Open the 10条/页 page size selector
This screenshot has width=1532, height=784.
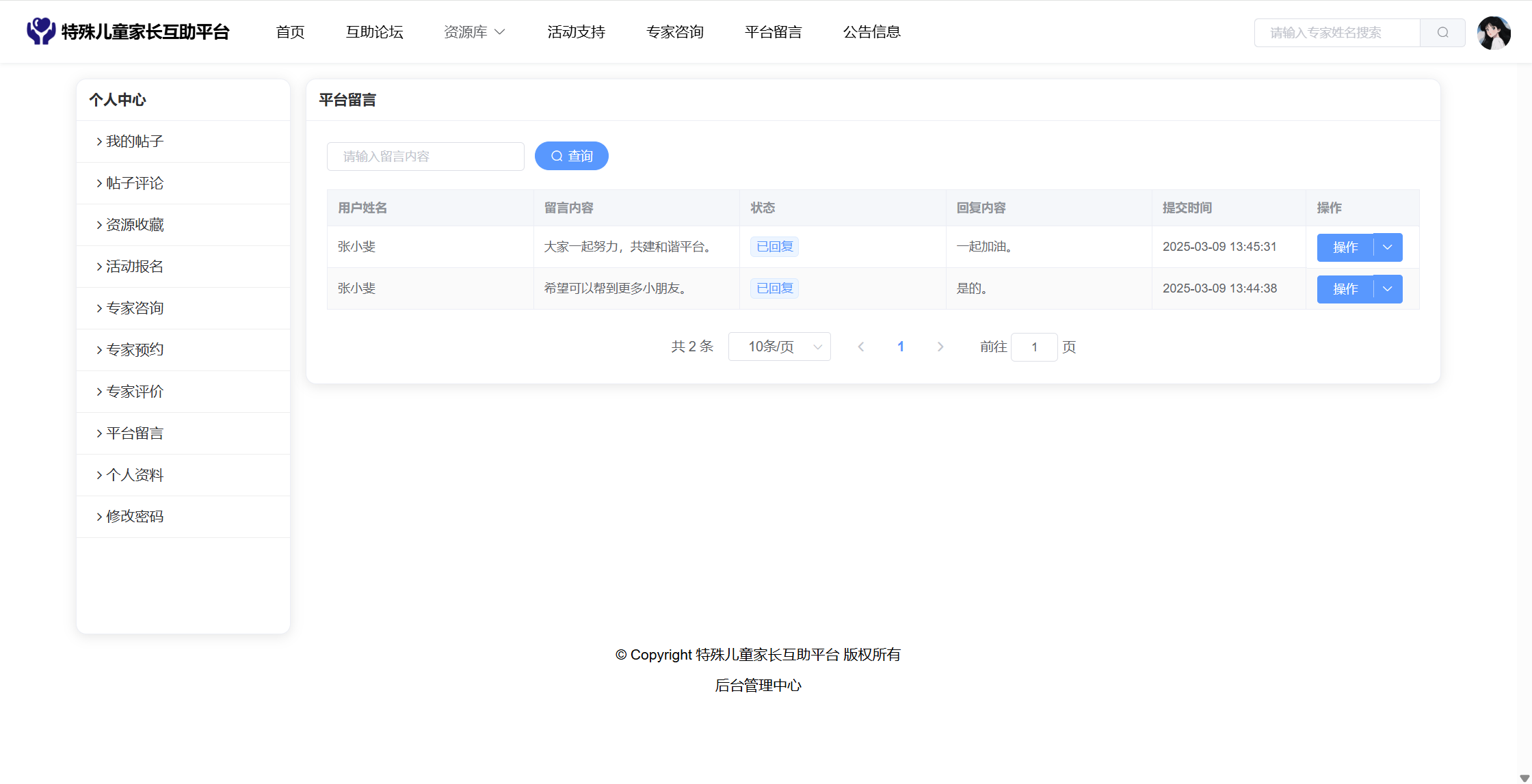[x=779, y=347]
